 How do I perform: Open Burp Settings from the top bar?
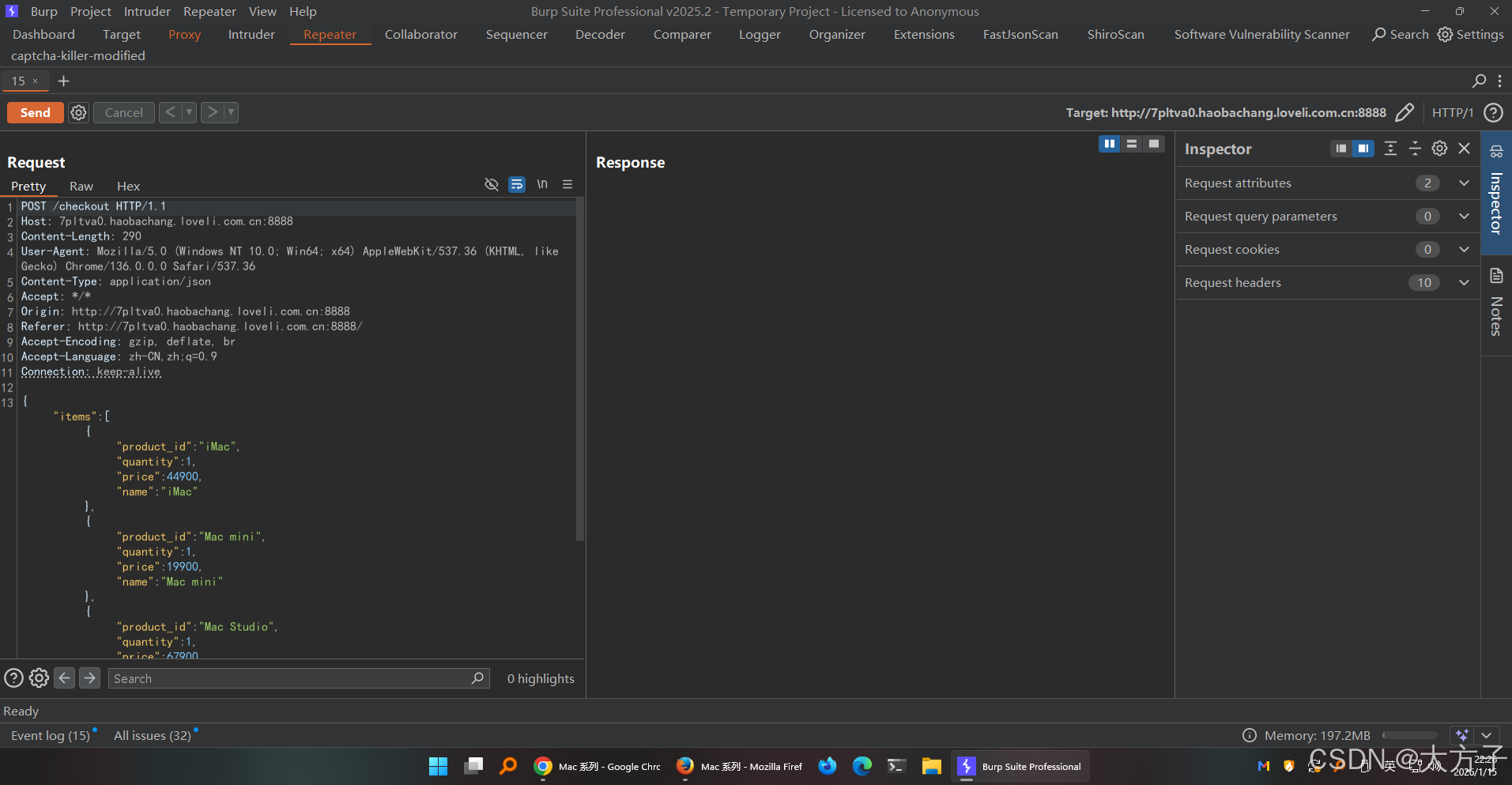[1471, 35]
